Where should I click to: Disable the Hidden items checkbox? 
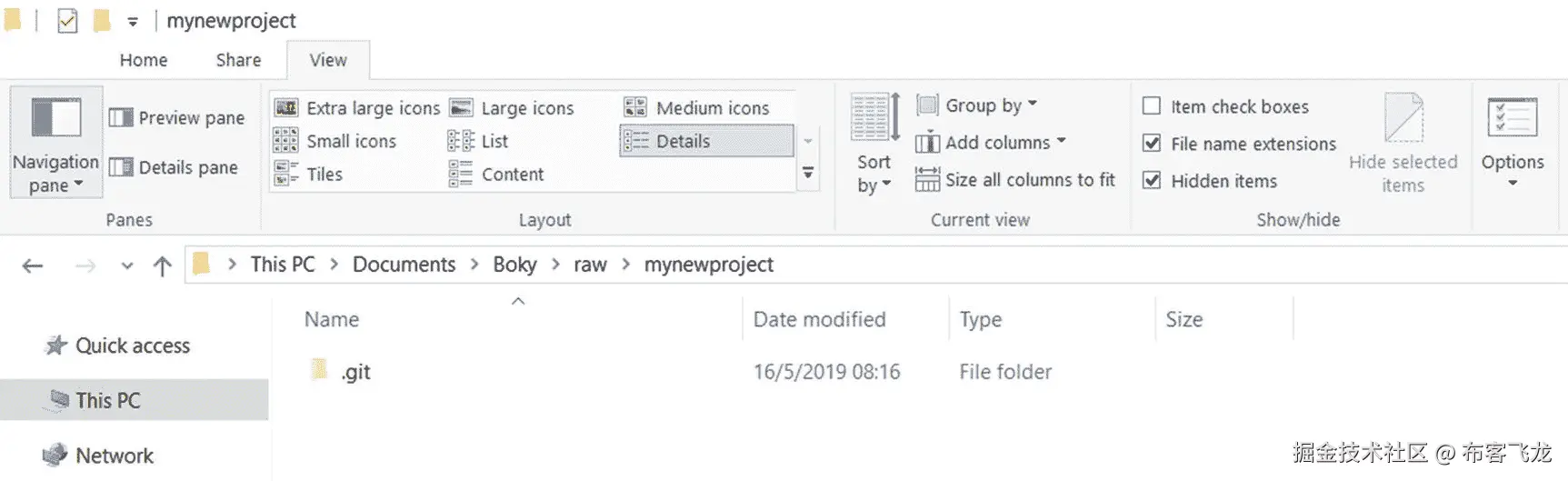tap(1152, 181)
